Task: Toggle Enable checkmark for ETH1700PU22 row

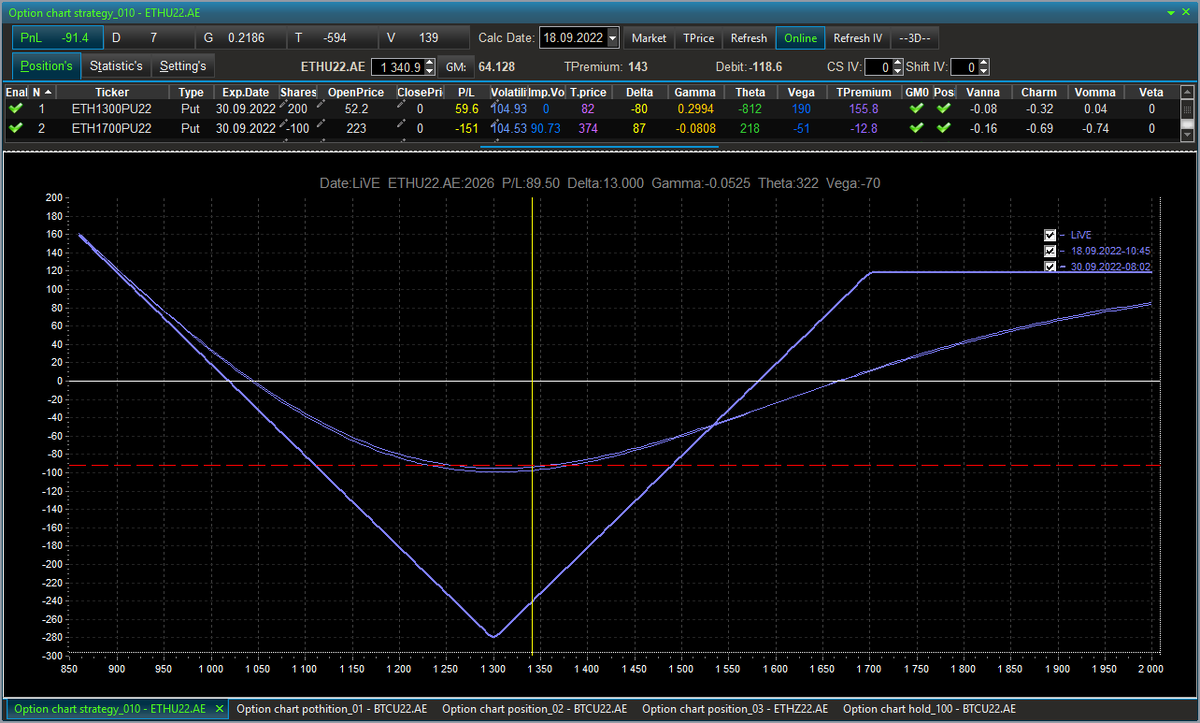Action: tap(15, 128)
